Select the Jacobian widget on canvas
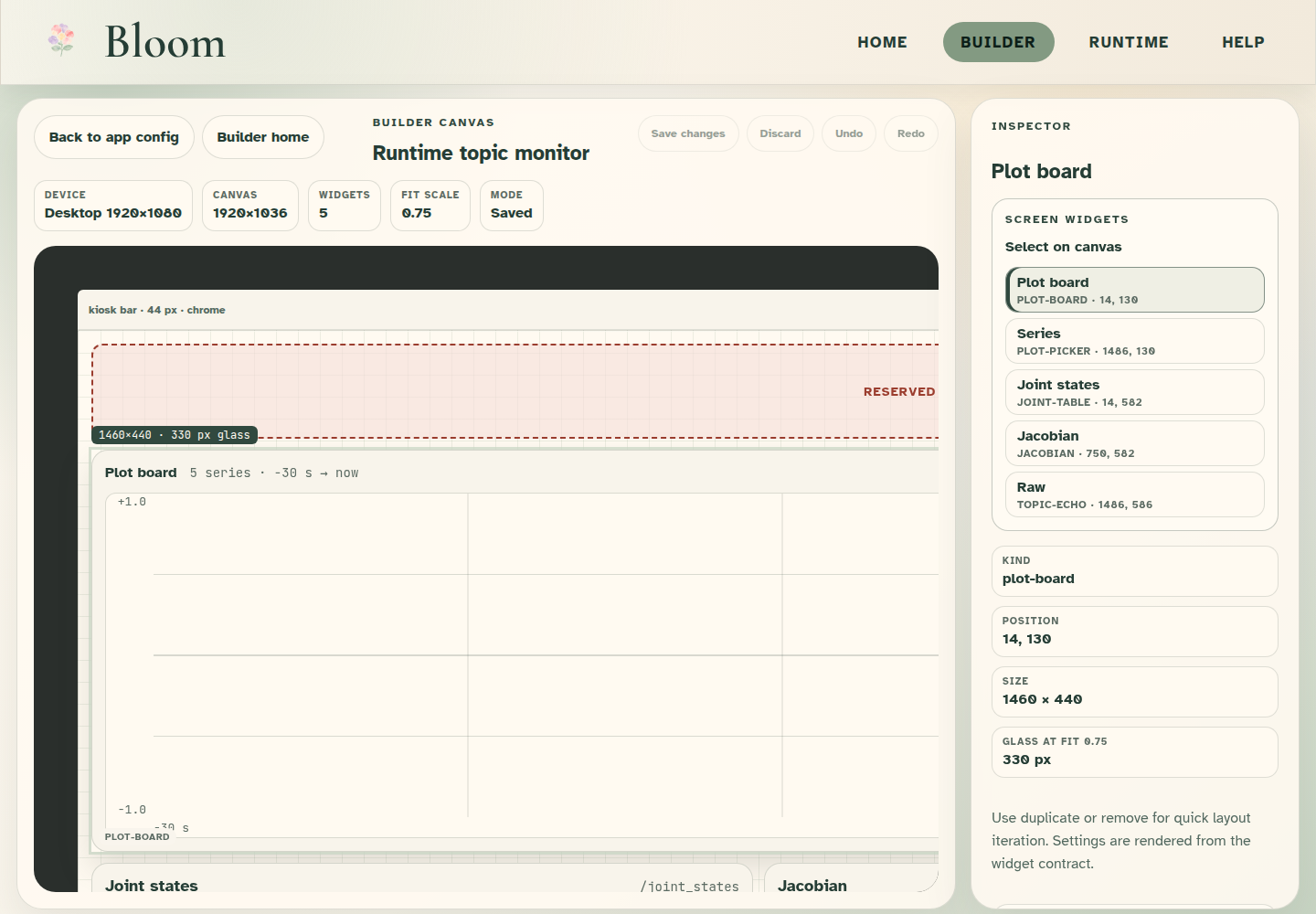The image size is (1316, 914). [851, 879]
